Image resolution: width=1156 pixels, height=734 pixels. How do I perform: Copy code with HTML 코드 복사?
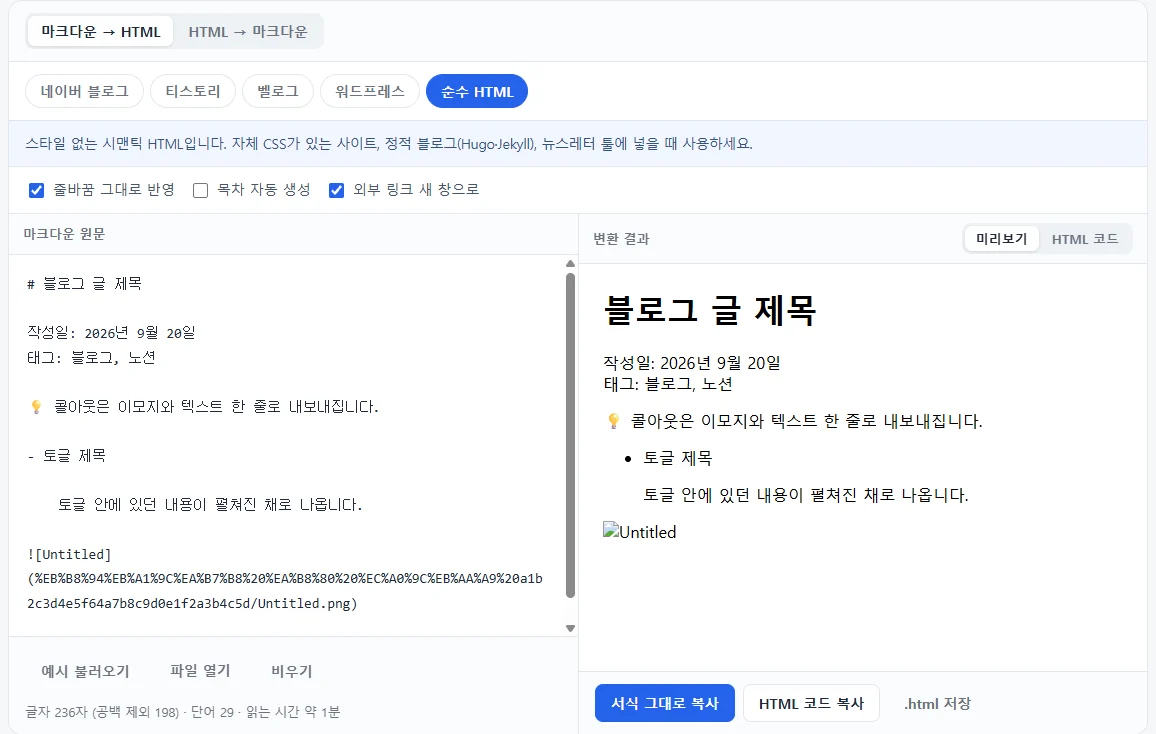coord(811,703)
